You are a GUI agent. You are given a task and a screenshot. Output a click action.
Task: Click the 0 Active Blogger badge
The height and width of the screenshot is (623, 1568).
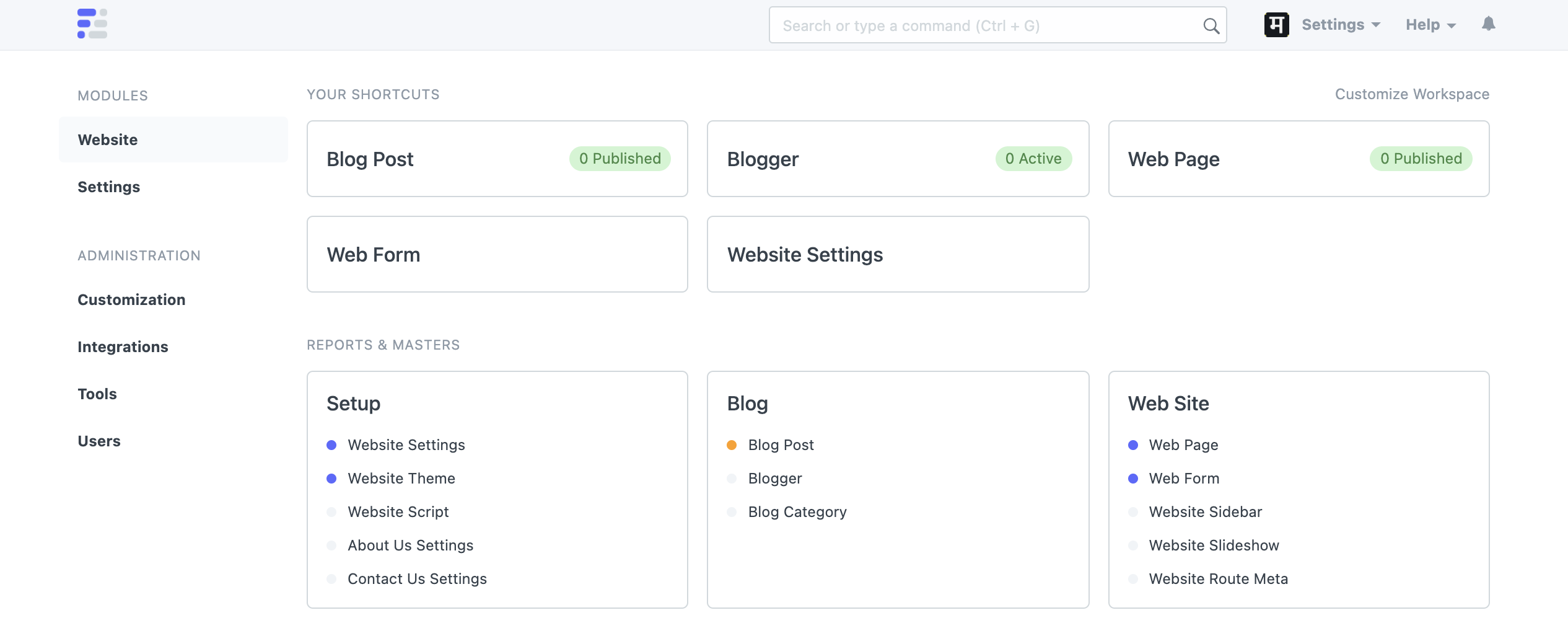click(x=1033, y=159)
